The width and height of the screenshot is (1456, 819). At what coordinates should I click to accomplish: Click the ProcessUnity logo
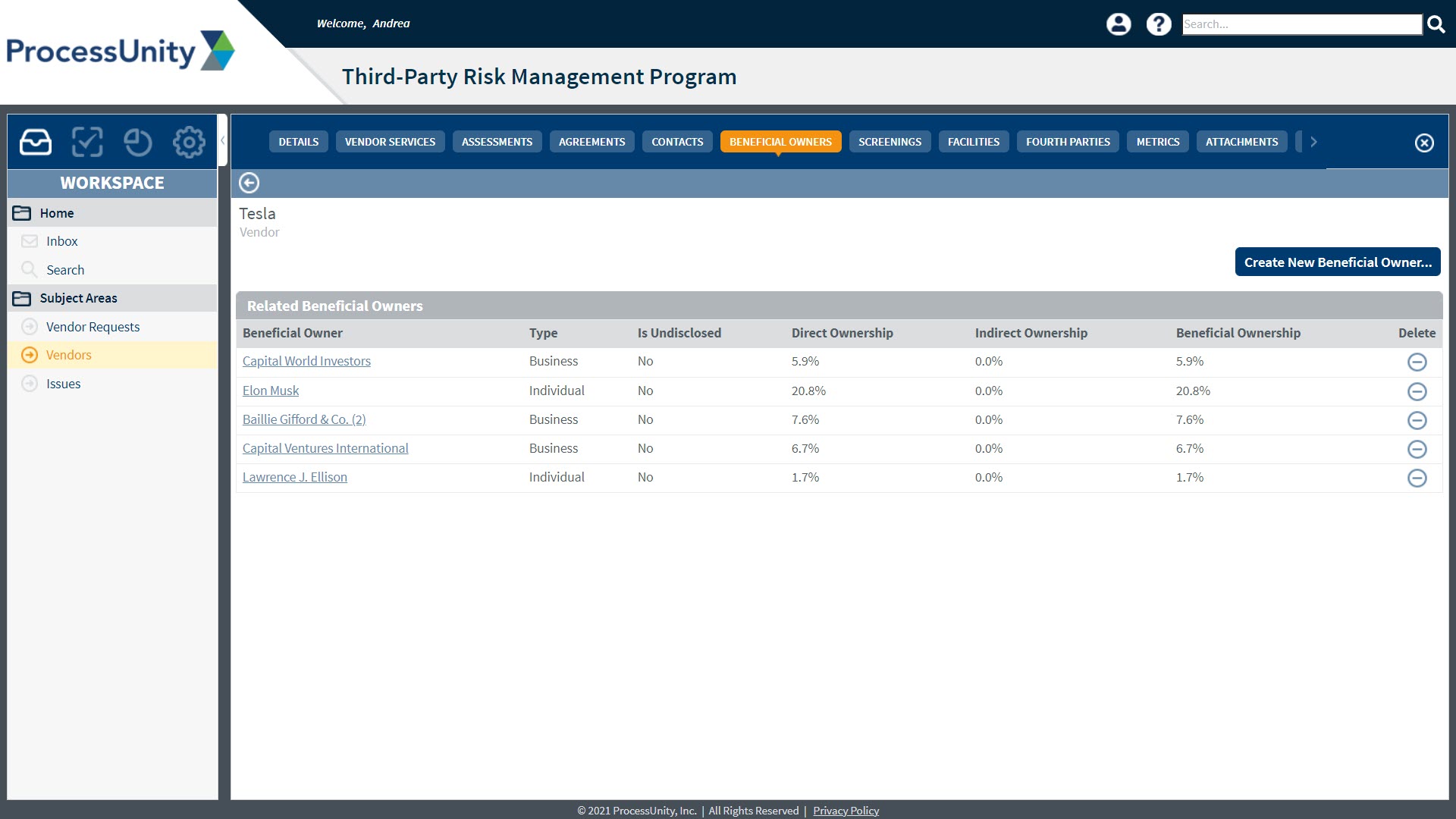121,51
